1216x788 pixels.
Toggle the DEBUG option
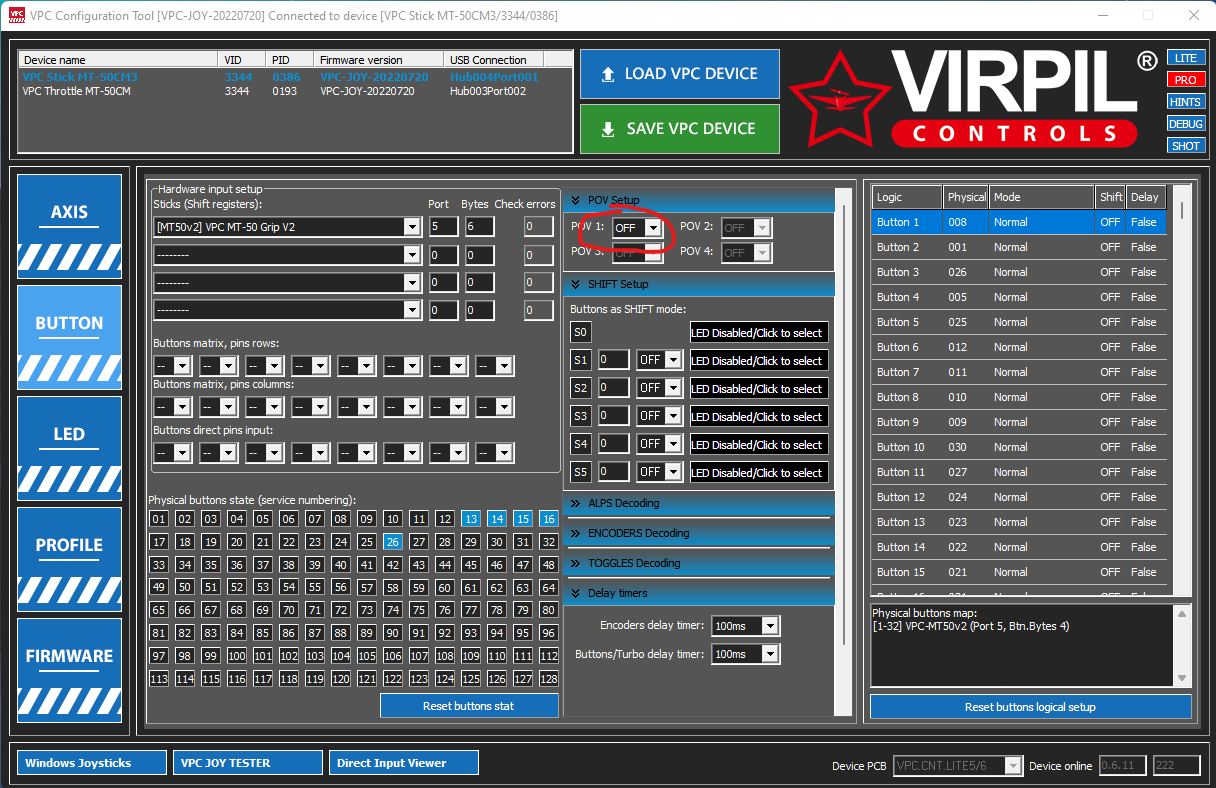[1186, 124]
